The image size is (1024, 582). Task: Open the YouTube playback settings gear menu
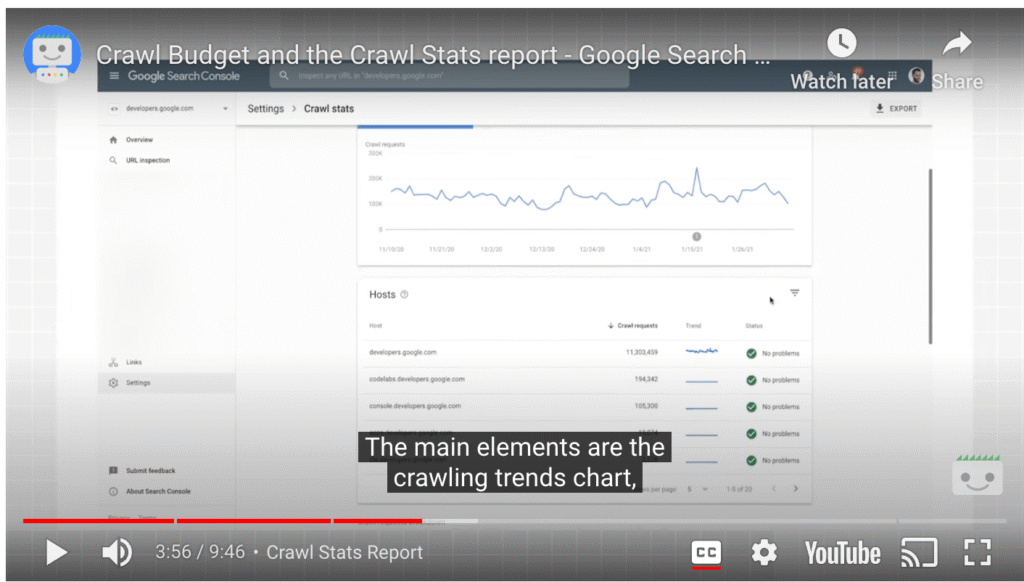coord(764,552)
